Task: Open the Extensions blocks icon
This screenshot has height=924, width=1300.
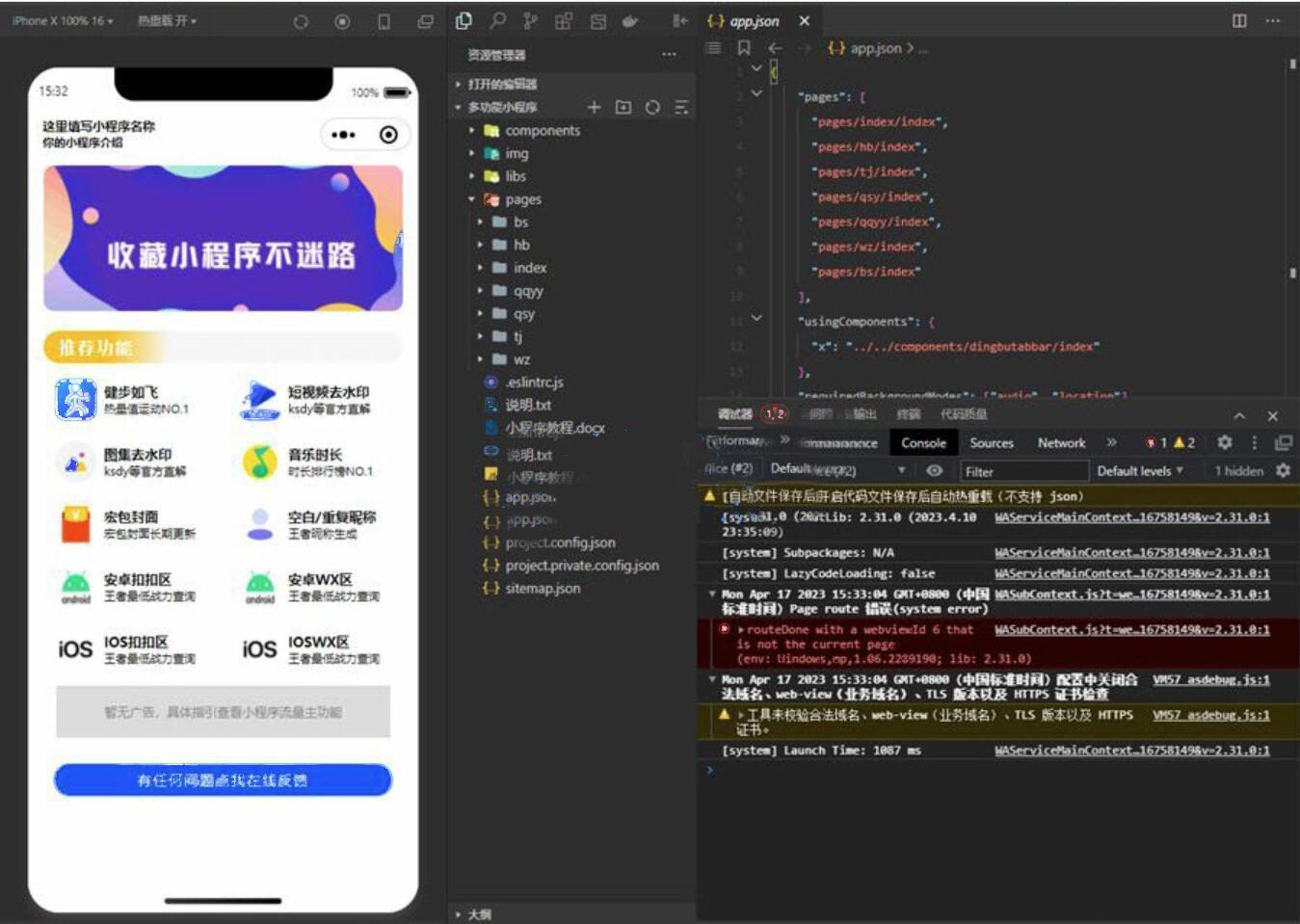Action: [564, 20]
